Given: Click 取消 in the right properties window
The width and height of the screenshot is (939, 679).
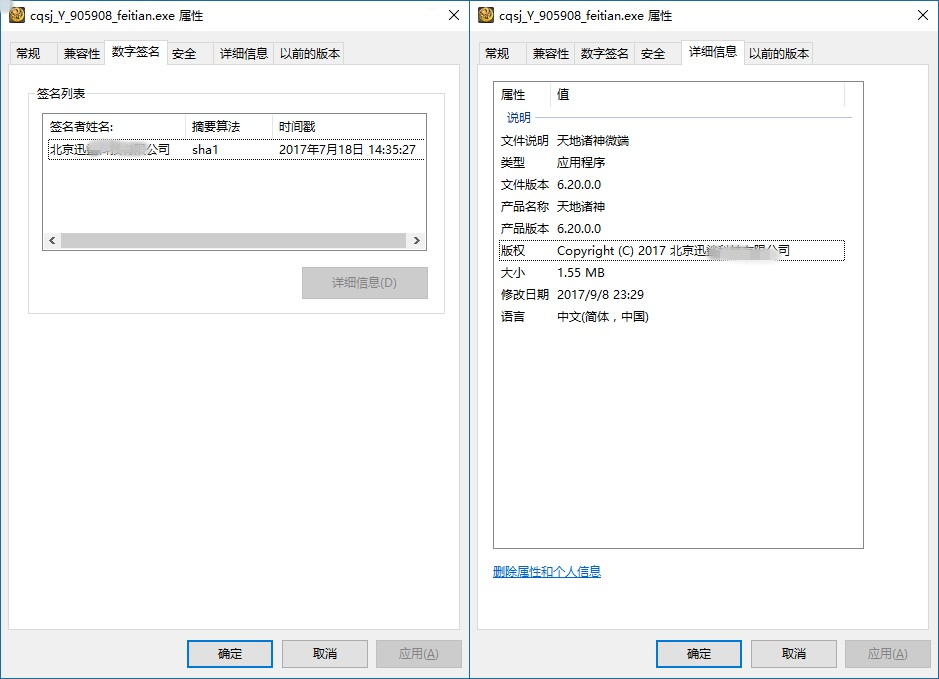Looking at the screenshot, I should [x=793, y=653].
